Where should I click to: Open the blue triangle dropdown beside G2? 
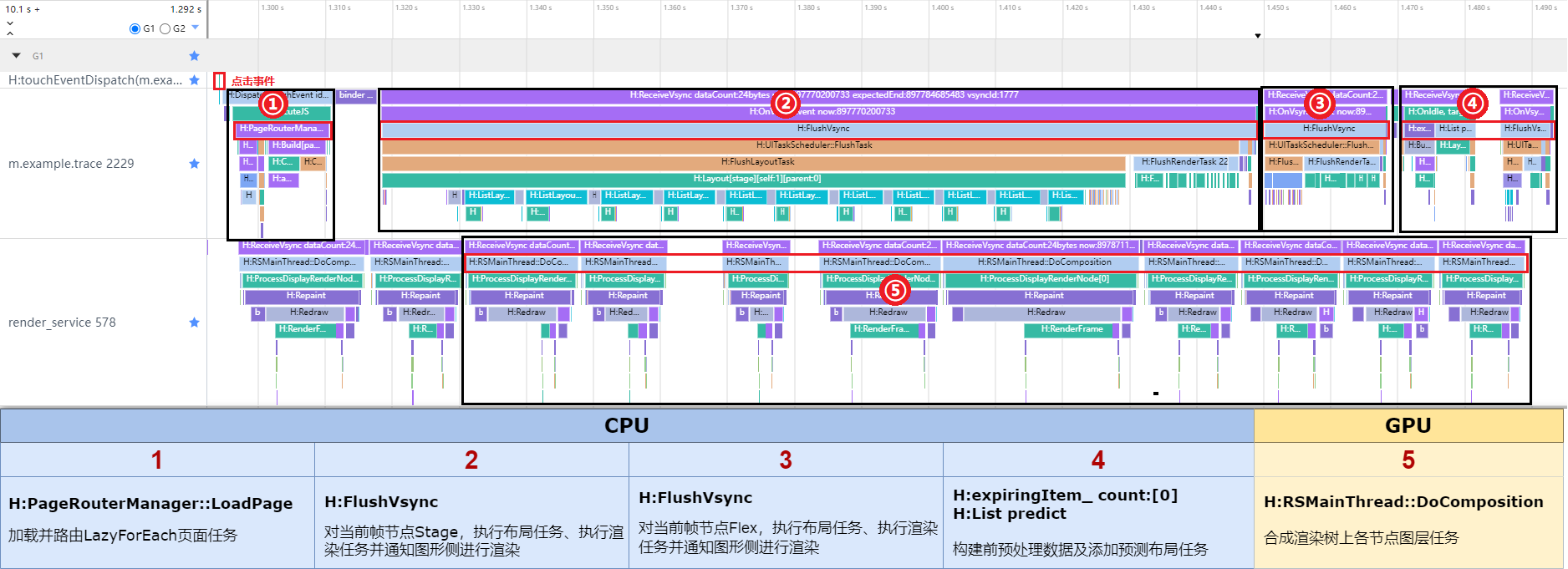(x=196, y=28)
